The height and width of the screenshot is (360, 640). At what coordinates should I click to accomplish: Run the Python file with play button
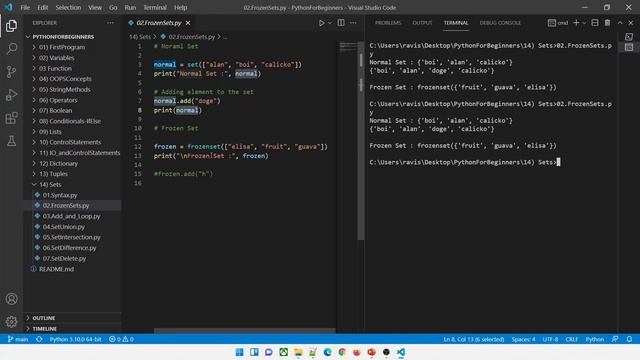322,23
